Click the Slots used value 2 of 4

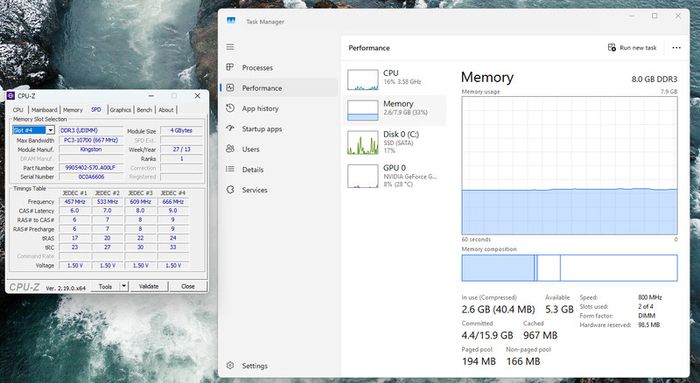[646, 307]
